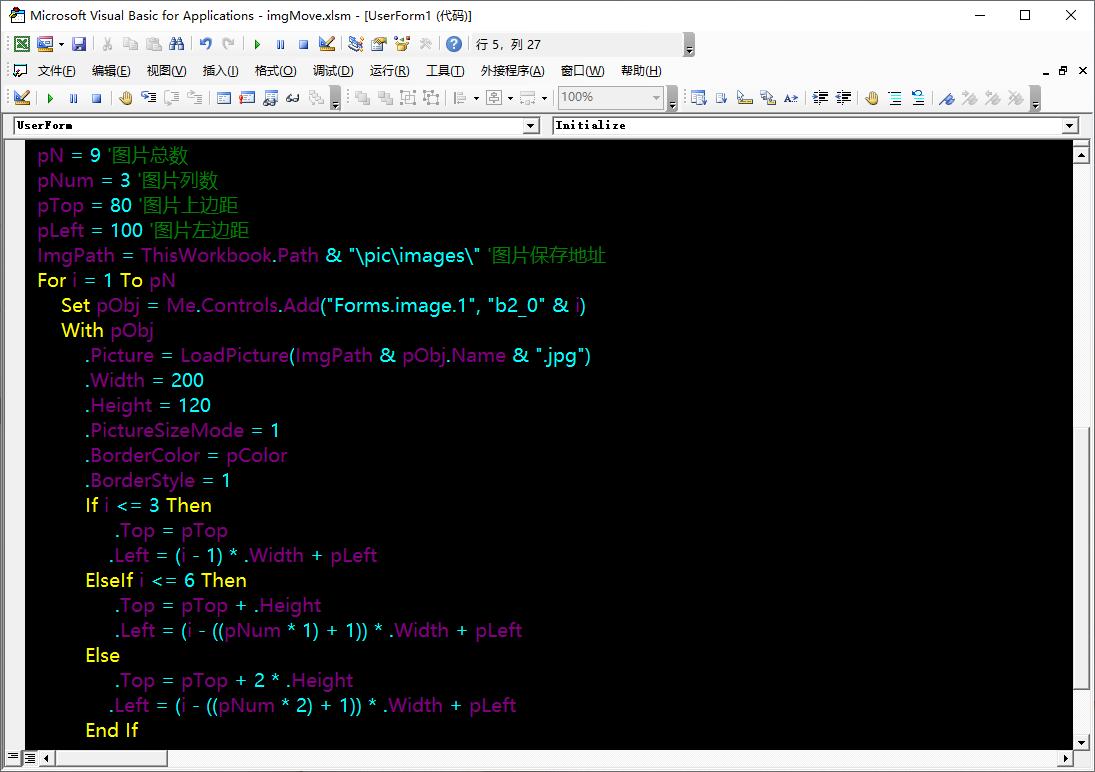Click the Undo arrow icon

coord(205,44)
